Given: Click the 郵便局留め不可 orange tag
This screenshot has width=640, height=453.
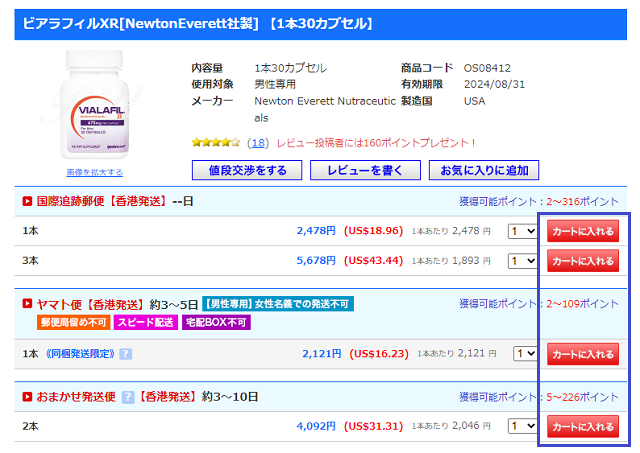Looking at the screenshot, I should tap(73, 322).
